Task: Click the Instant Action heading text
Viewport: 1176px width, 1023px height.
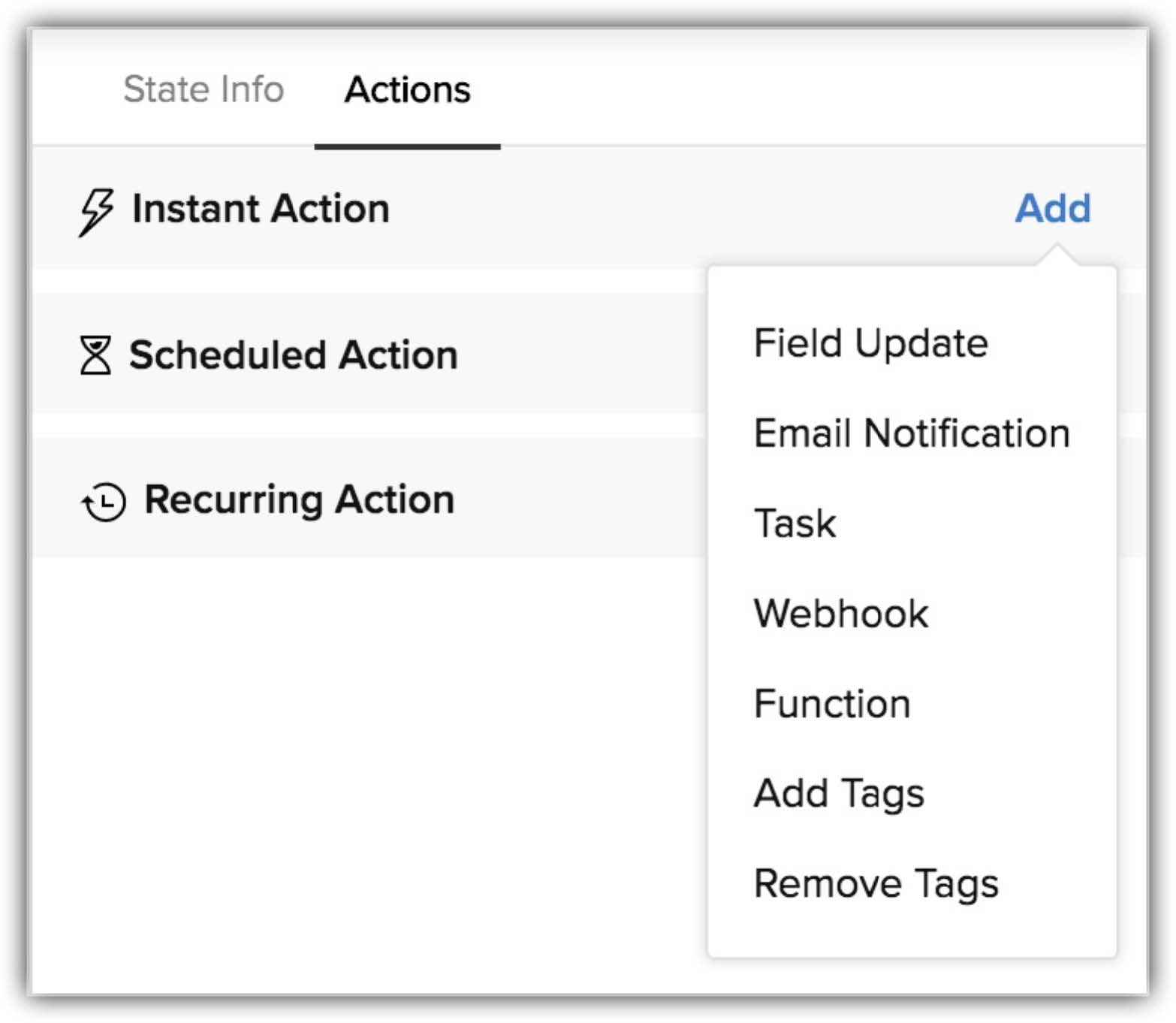Action: [261, 208]
